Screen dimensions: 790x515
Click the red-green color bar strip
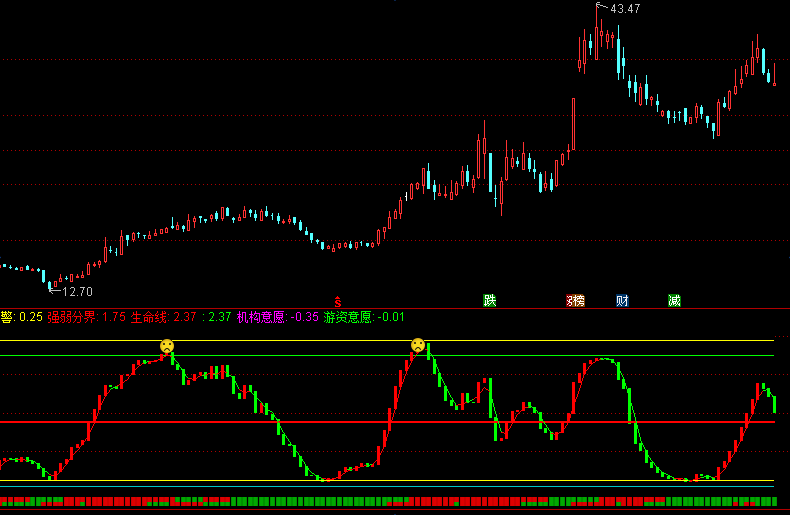(388, 501)
